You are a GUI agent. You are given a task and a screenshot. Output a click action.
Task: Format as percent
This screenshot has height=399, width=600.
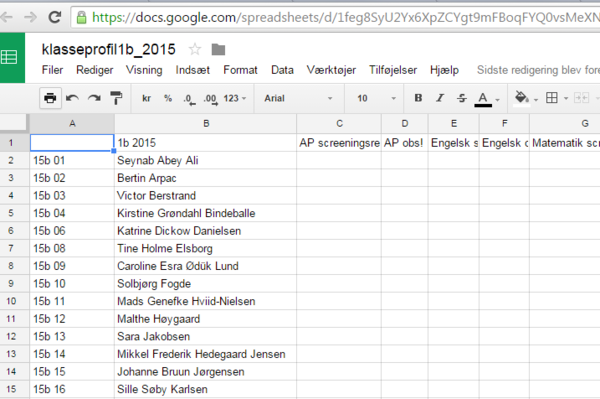pyautogui.click(x=168, y=98)
